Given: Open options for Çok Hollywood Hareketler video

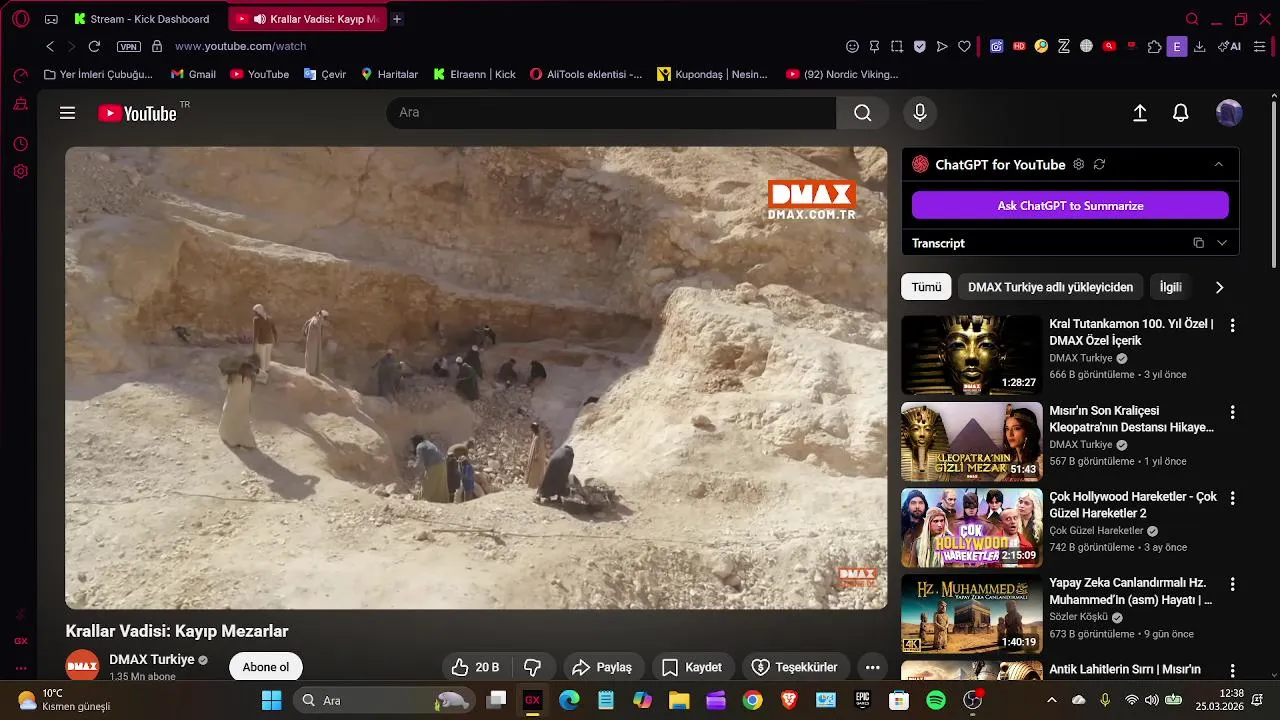Looking at the screenshot, I should (x=1232, y=498).
